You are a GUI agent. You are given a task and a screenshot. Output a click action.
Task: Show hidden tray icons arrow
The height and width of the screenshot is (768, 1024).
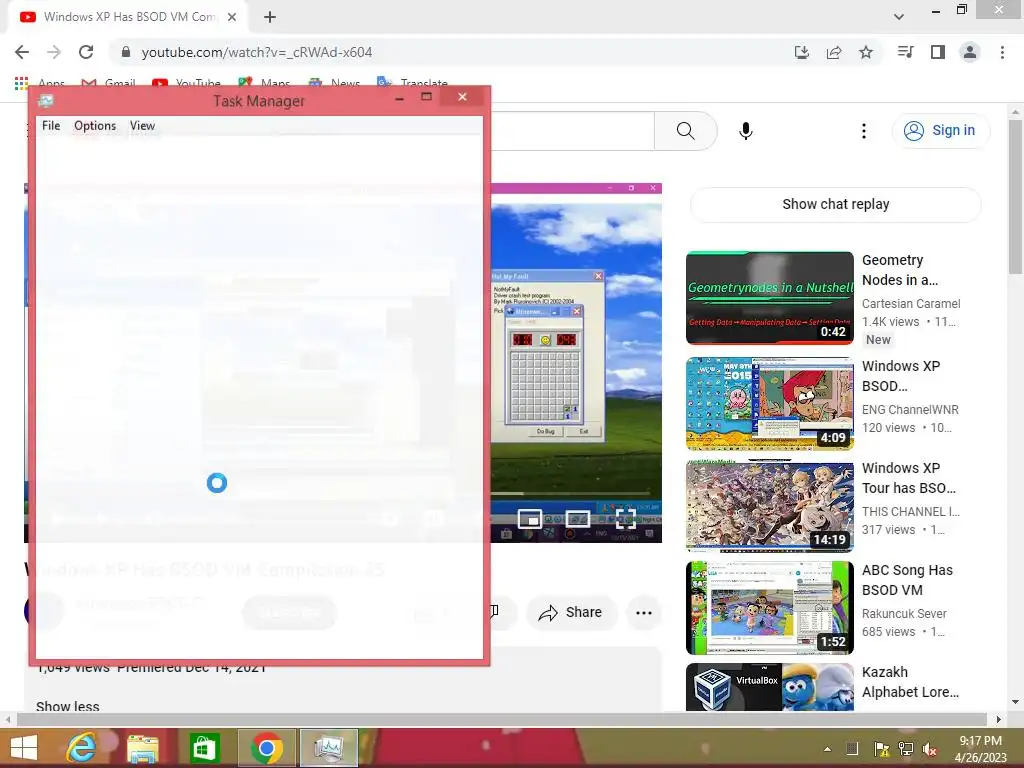coord(827,749)
